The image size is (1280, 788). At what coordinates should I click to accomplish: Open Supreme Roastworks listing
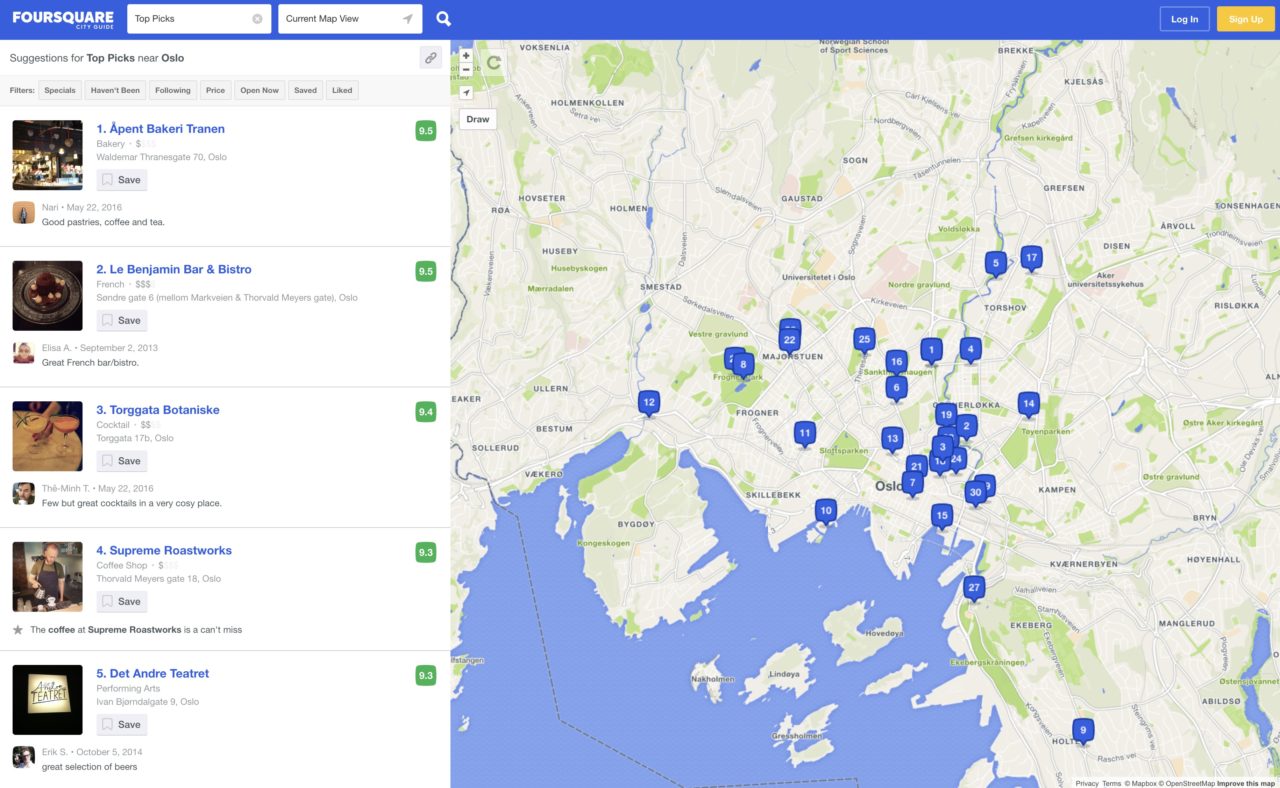pyautogui.click(x=164, y=551)
